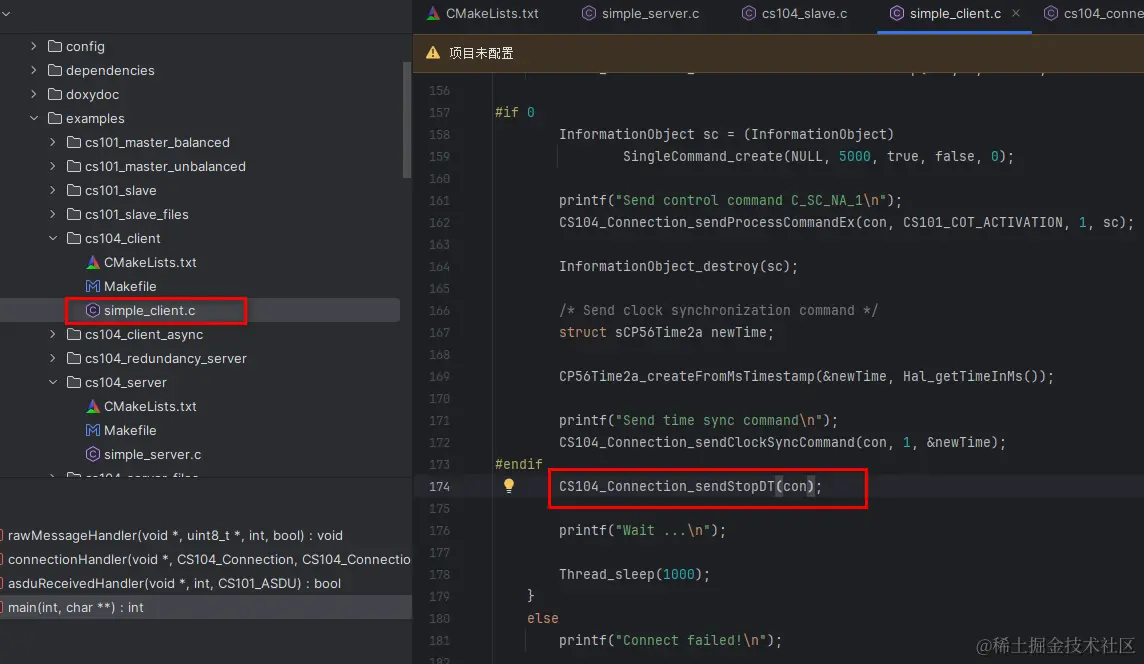Click the config folder icon

point(55,46)
